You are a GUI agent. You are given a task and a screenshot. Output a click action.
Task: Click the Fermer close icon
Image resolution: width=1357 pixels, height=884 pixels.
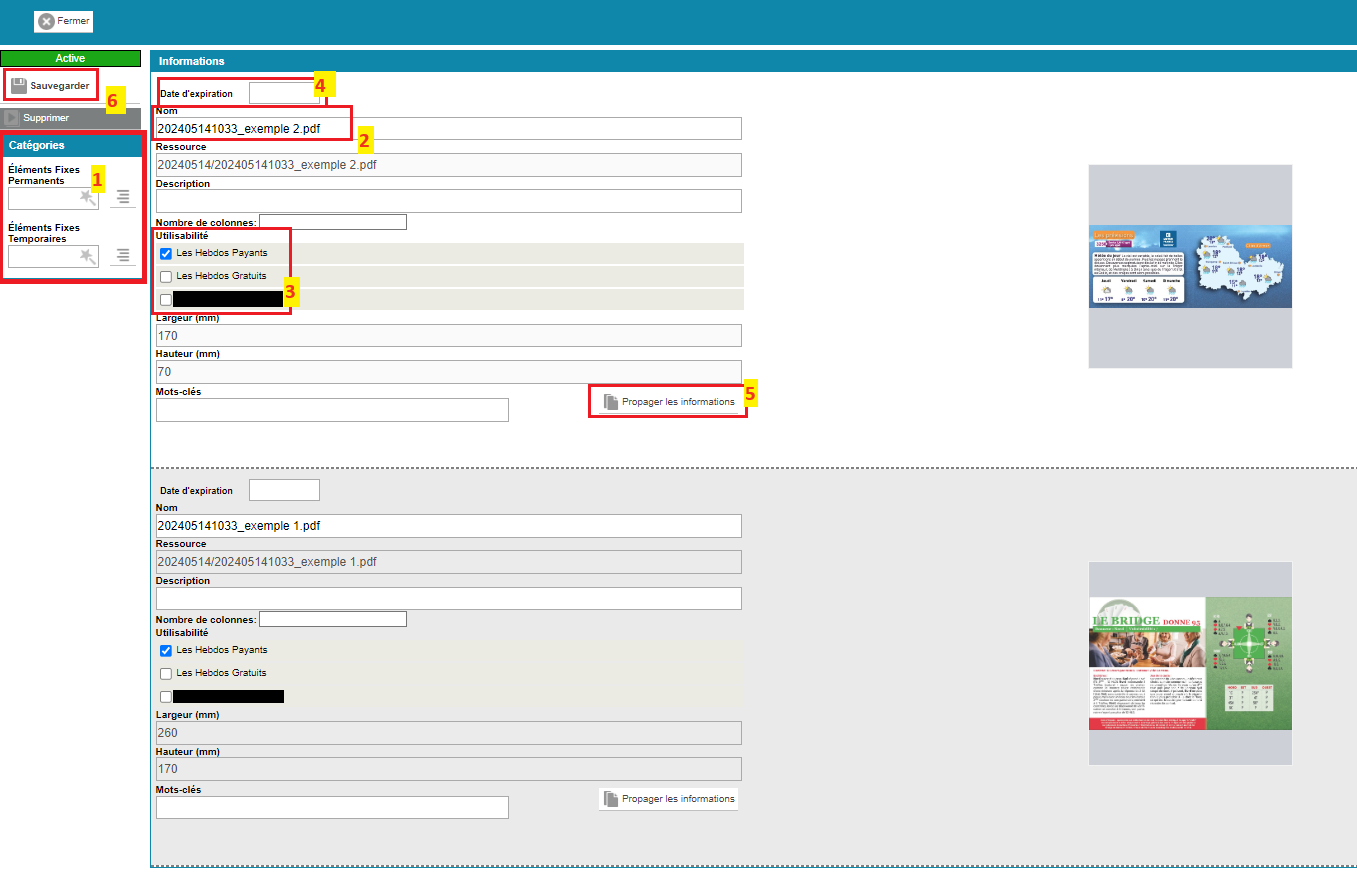pyautogui.click(x=46, y=21)
